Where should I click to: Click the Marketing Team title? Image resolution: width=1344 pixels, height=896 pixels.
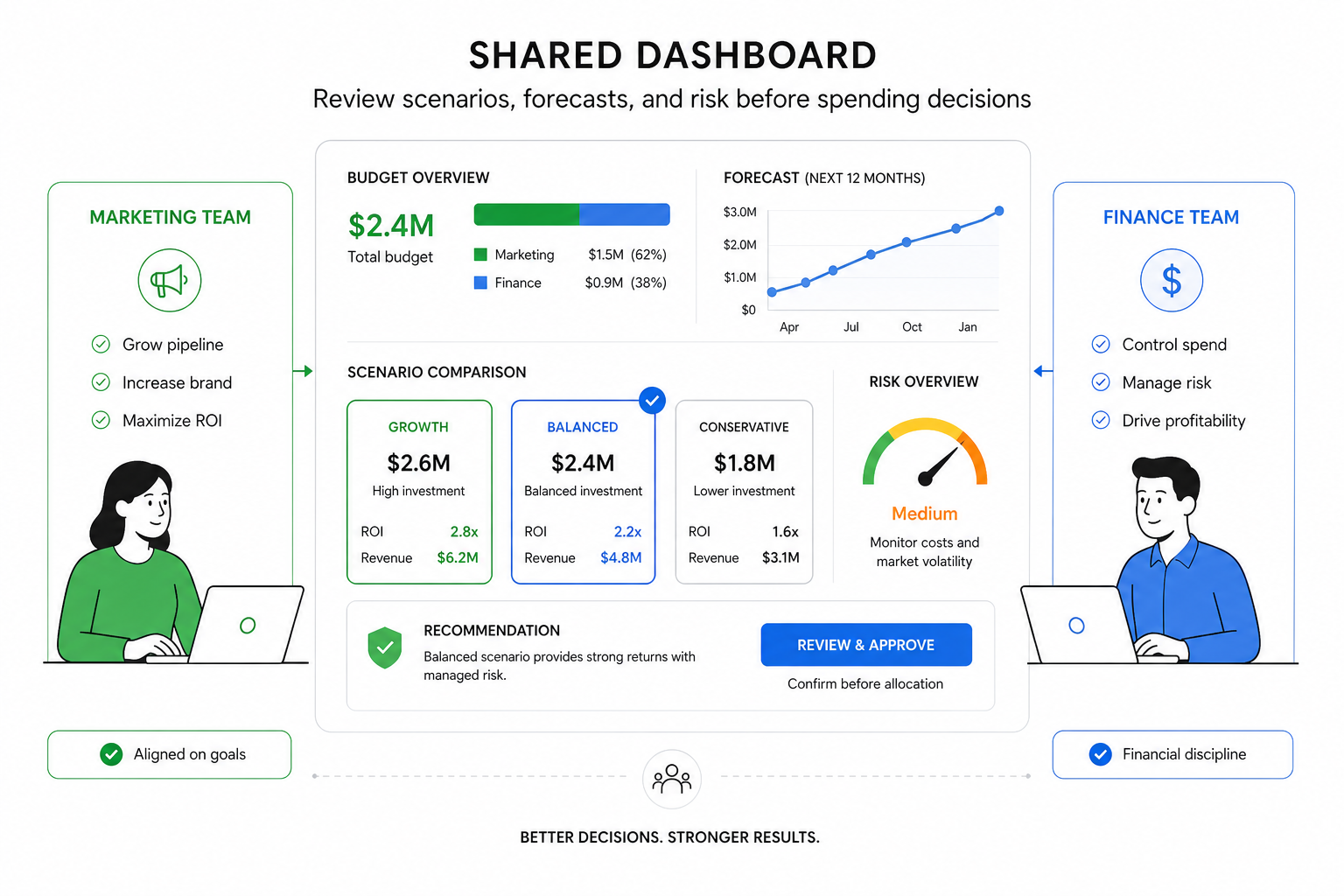(x=170, y=217)
